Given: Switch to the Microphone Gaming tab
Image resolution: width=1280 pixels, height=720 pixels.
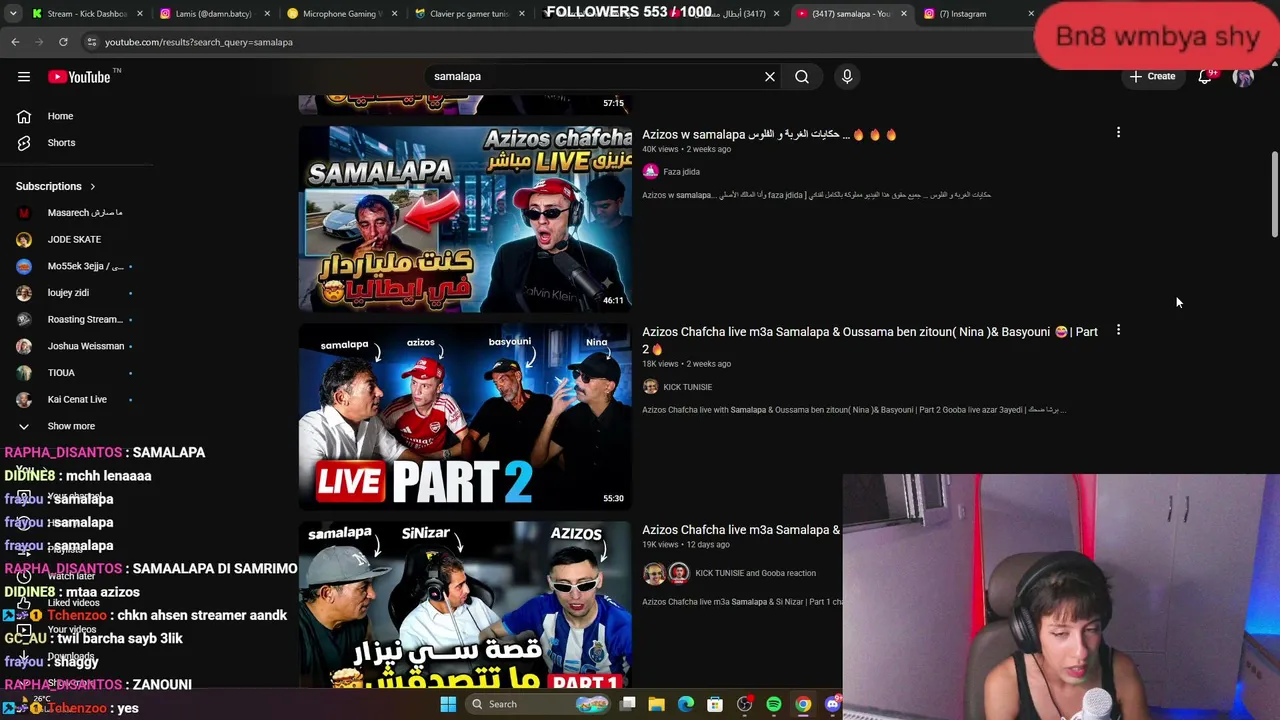Looking at the screenshot, I should pyautogui.click(x=340, y=14).
